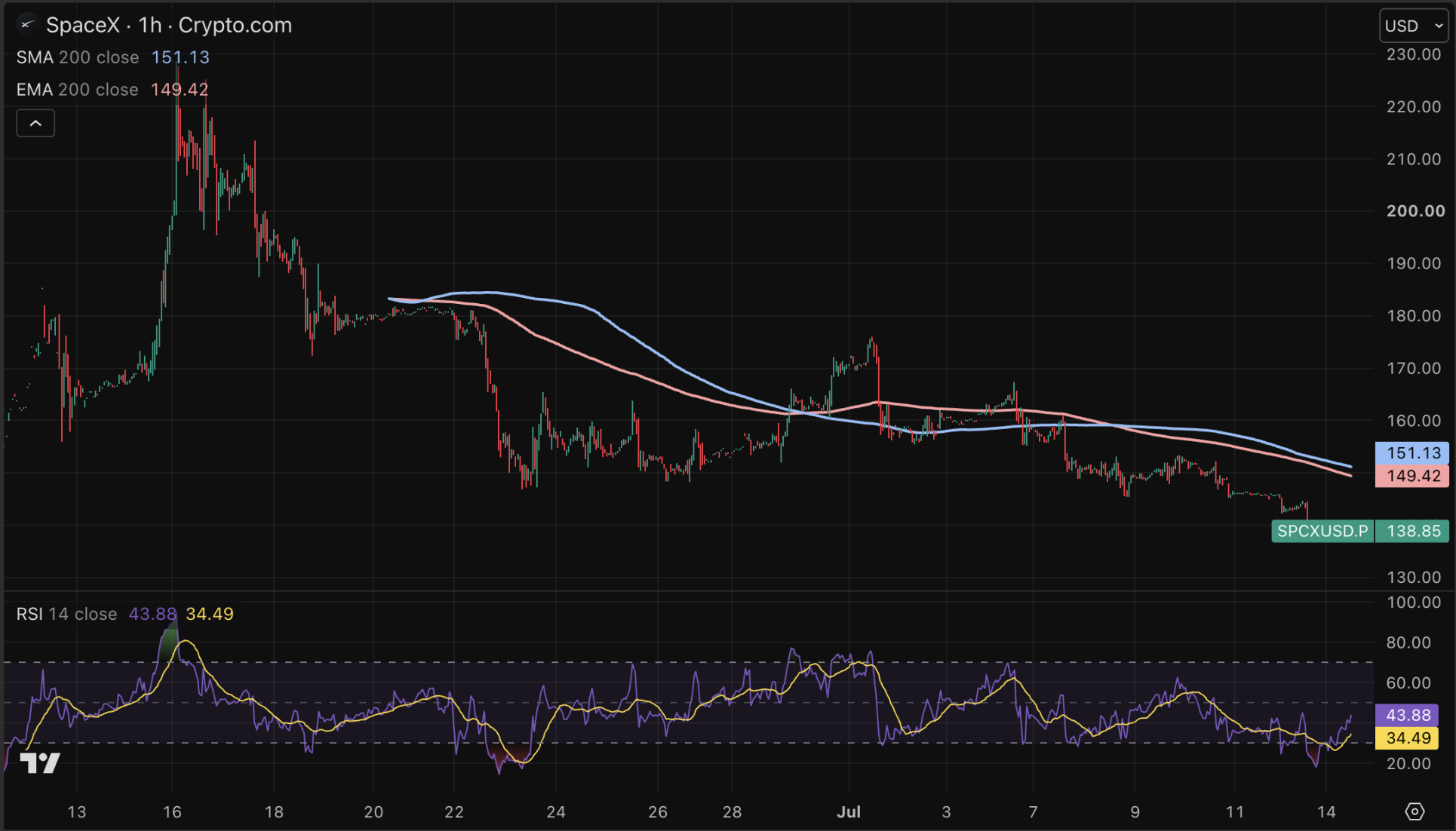
Task: Collapse the indicator legend with chevron
Action: tap(35, 123)
